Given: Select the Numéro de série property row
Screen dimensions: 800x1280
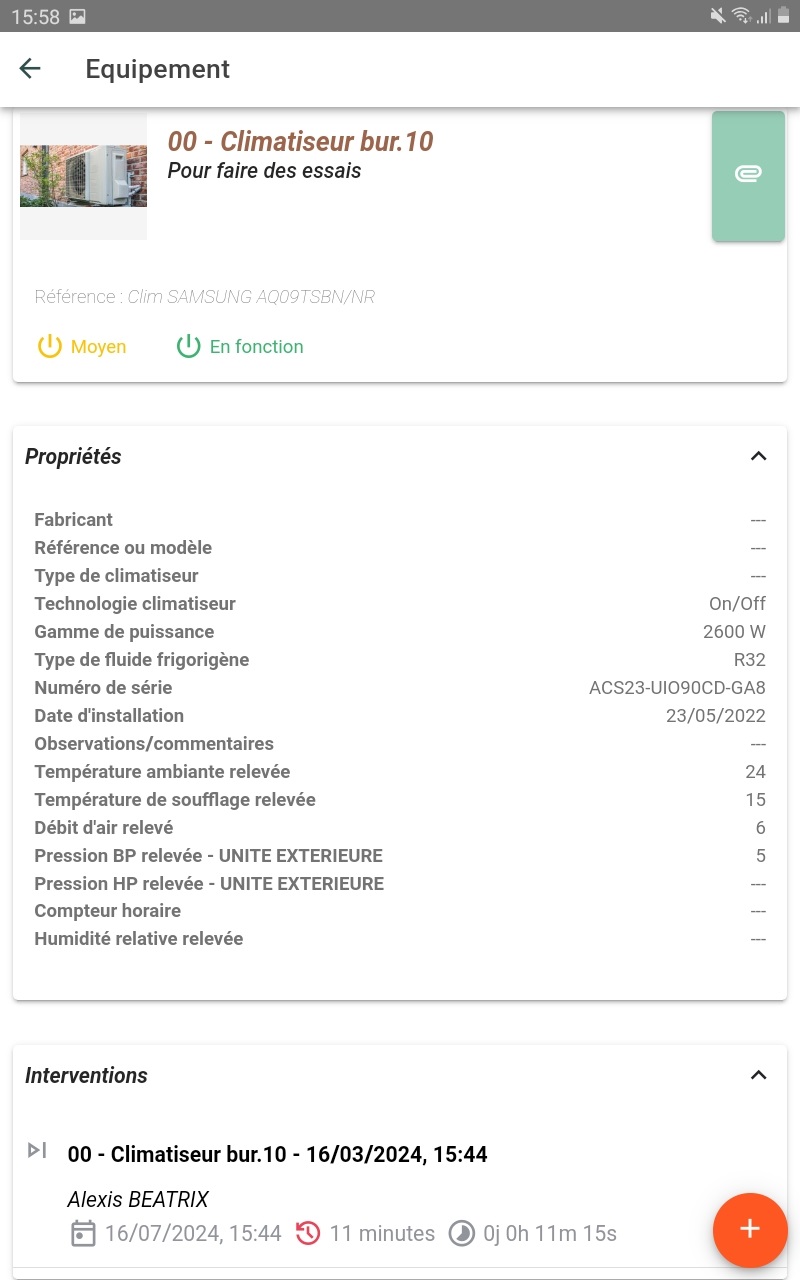Looking at the screenshot, I should point(400,688).
